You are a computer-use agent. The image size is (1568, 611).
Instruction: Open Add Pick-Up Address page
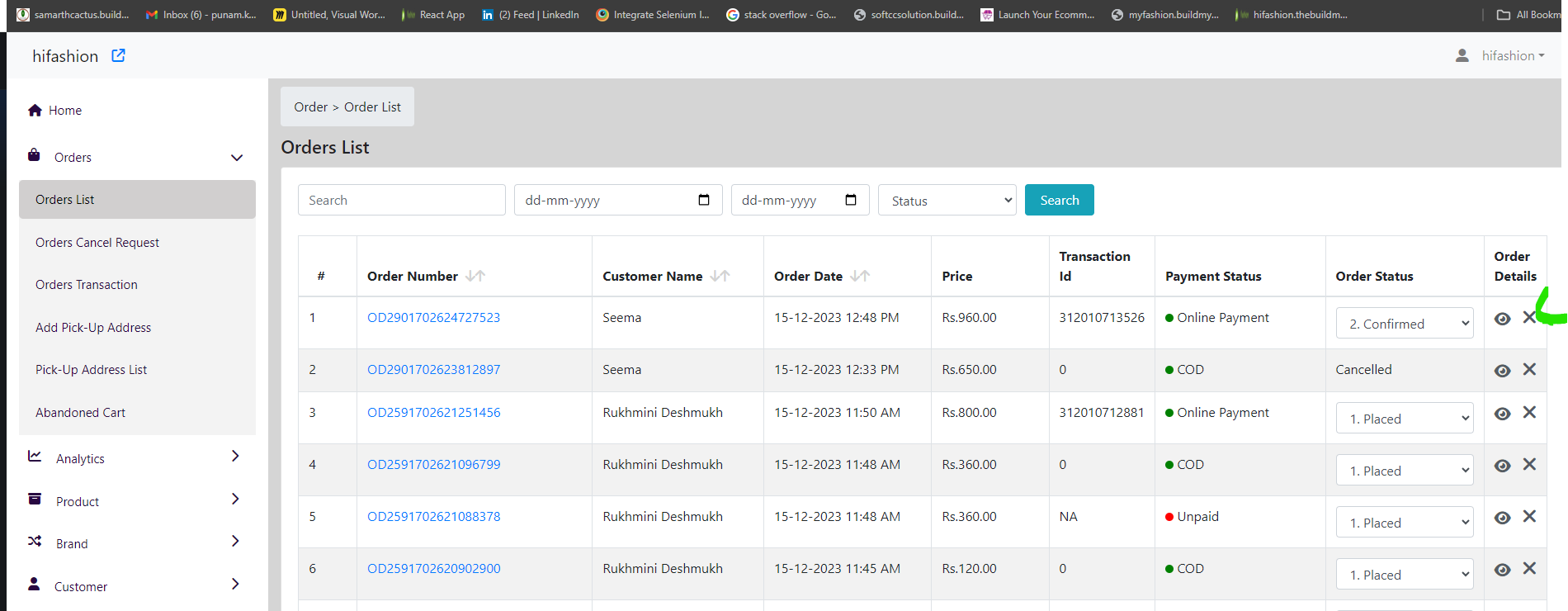coord(93,327)
